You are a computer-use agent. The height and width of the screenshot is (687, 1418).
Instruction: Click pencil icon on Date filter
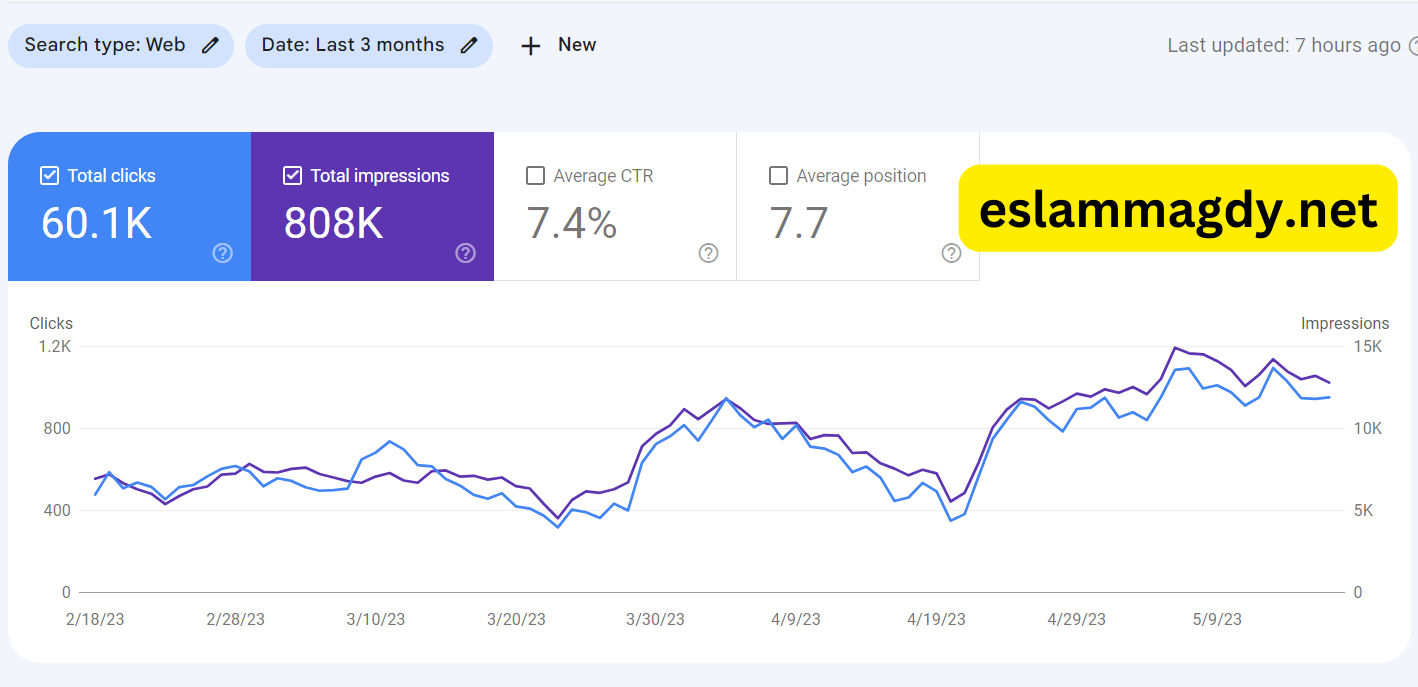[469, 46]
